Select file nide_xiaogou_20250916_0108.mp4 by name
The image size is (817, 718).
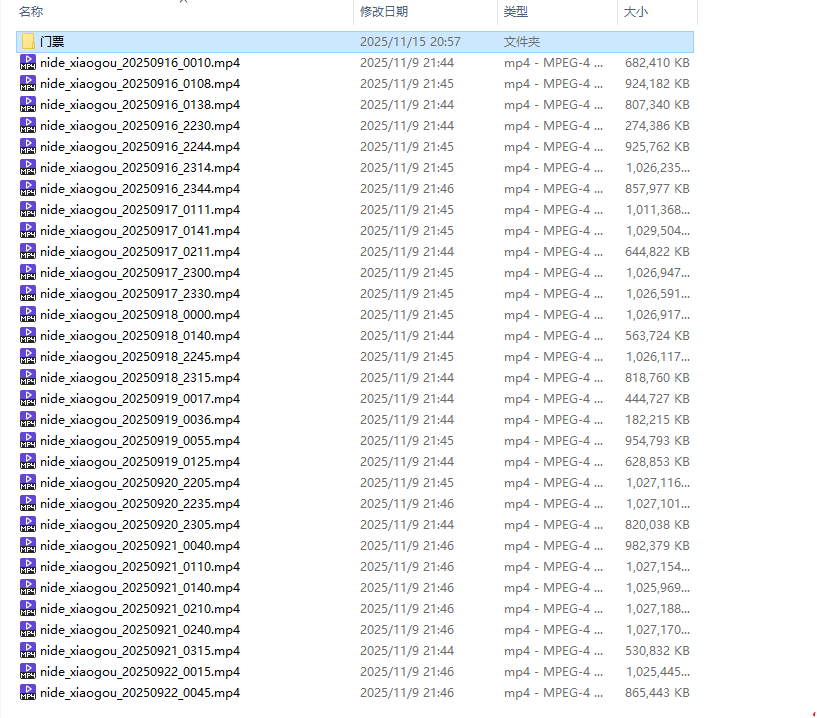pos(140,84)
